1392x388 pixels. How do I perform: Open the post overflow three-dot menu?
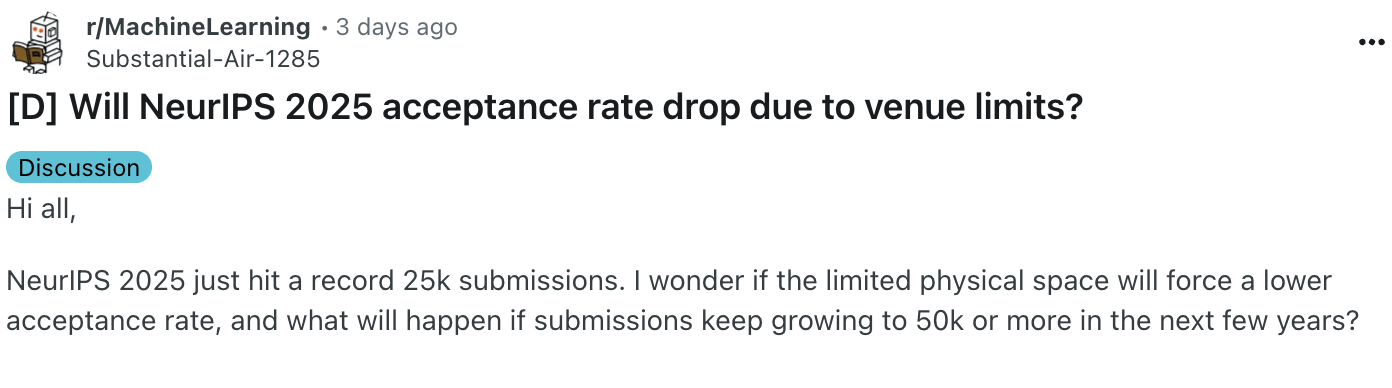point(1369,44)
